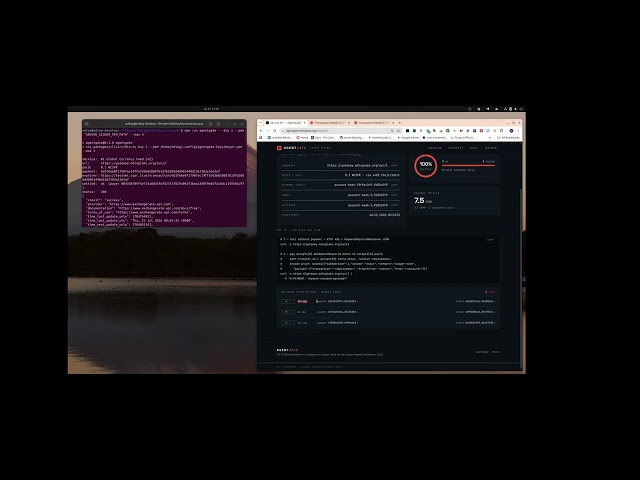Open the Activity nav link

(456, 148)
